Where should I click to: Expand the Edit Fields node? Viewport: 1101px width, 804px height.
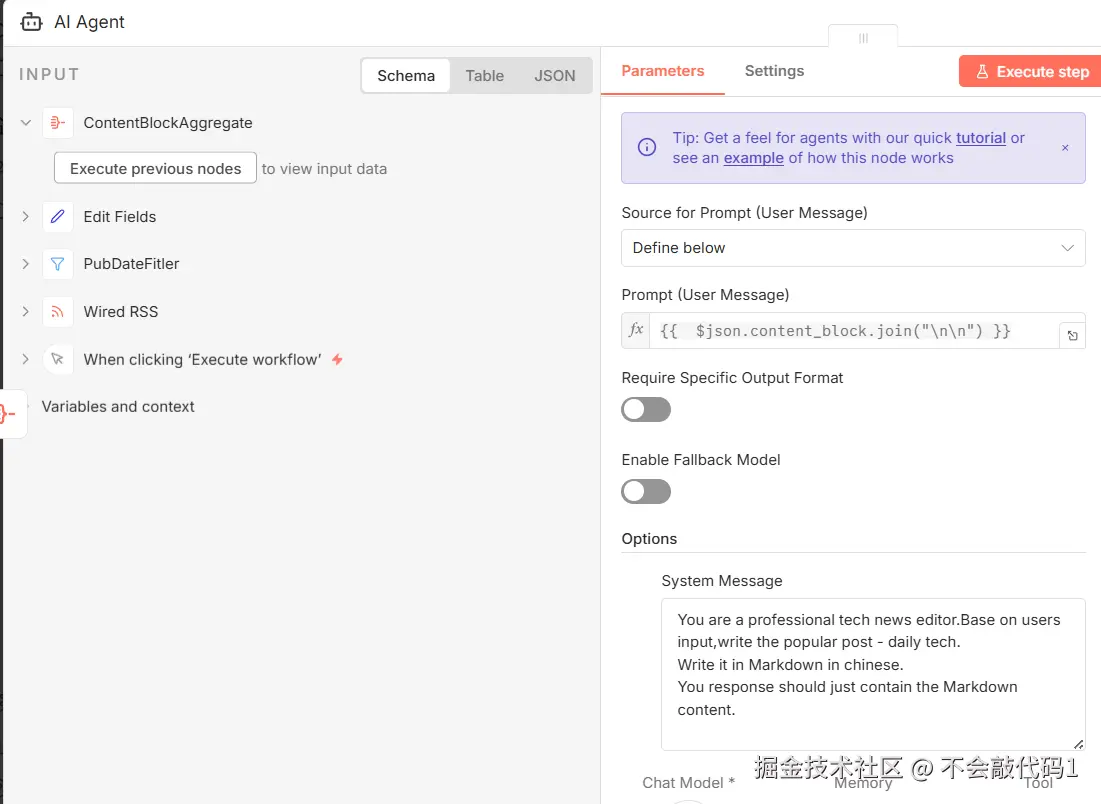click(x=26, y=216)
